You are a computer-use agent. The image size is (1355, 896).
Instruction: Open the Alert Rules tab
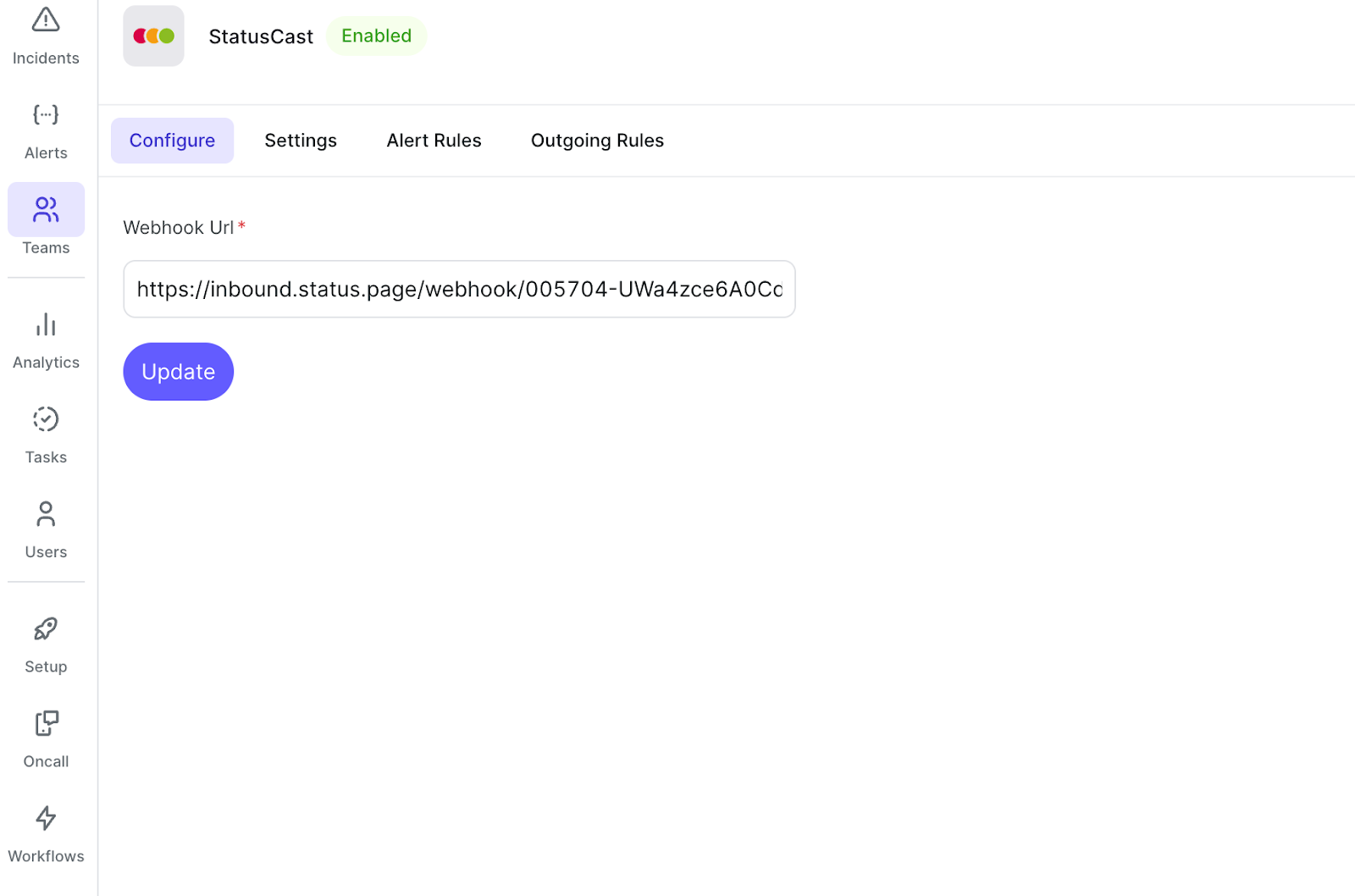pyautogui.click(x=434, y=141)
